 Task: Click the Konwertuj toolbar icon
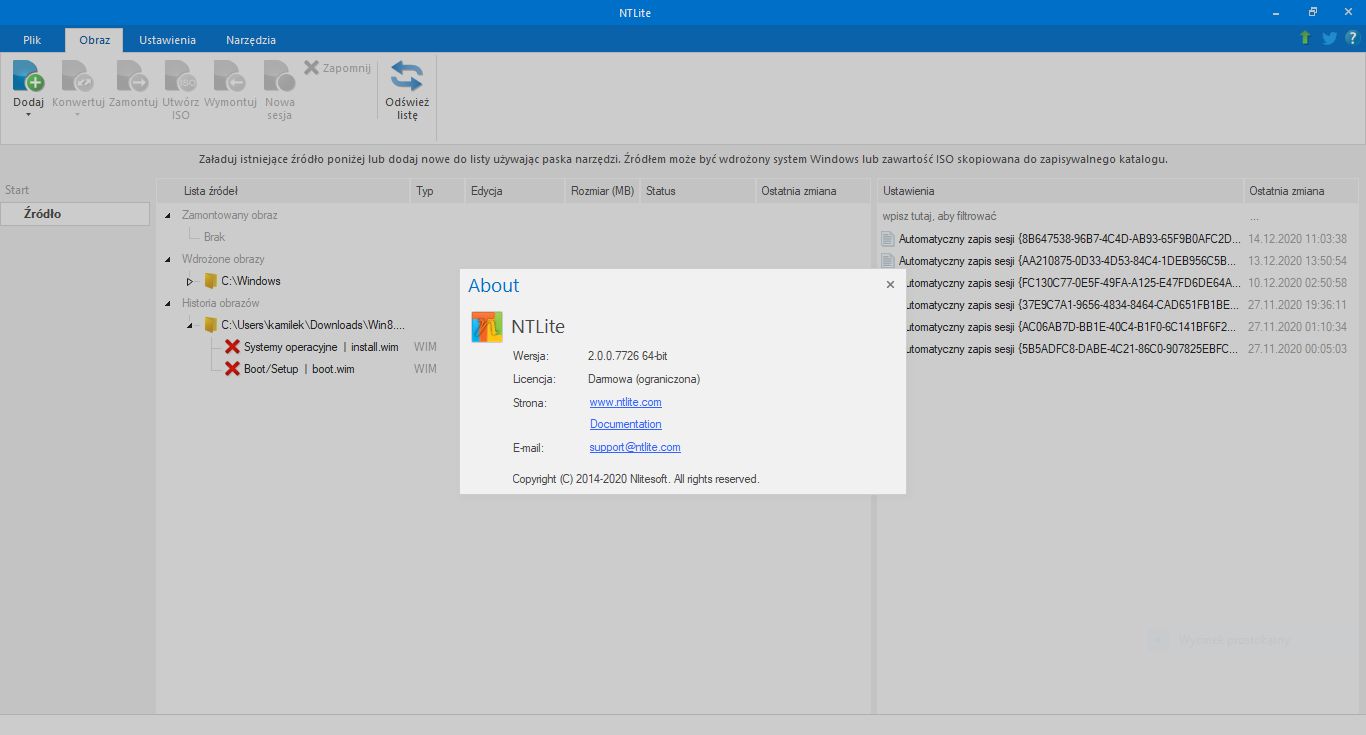78,76
